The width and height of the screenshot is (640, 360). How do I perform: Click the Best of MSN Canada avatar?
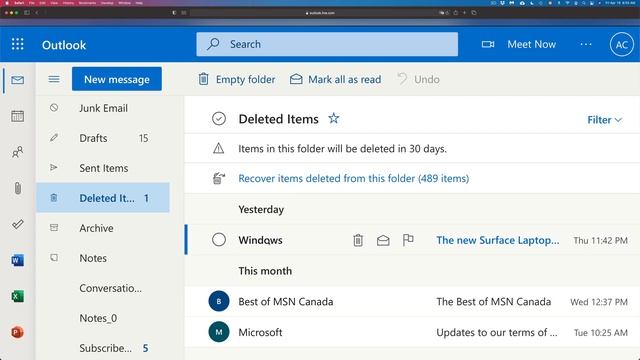pyautogui.click(x=219, y=301)
